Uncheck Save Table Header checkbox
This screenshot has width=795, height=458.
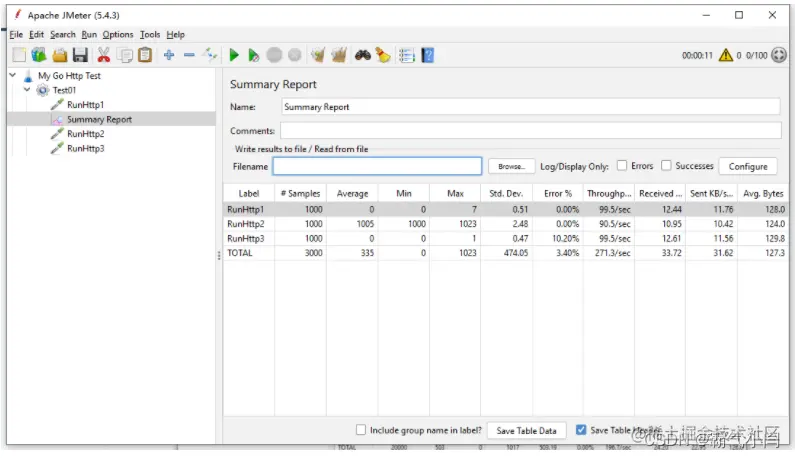(581, 430)
